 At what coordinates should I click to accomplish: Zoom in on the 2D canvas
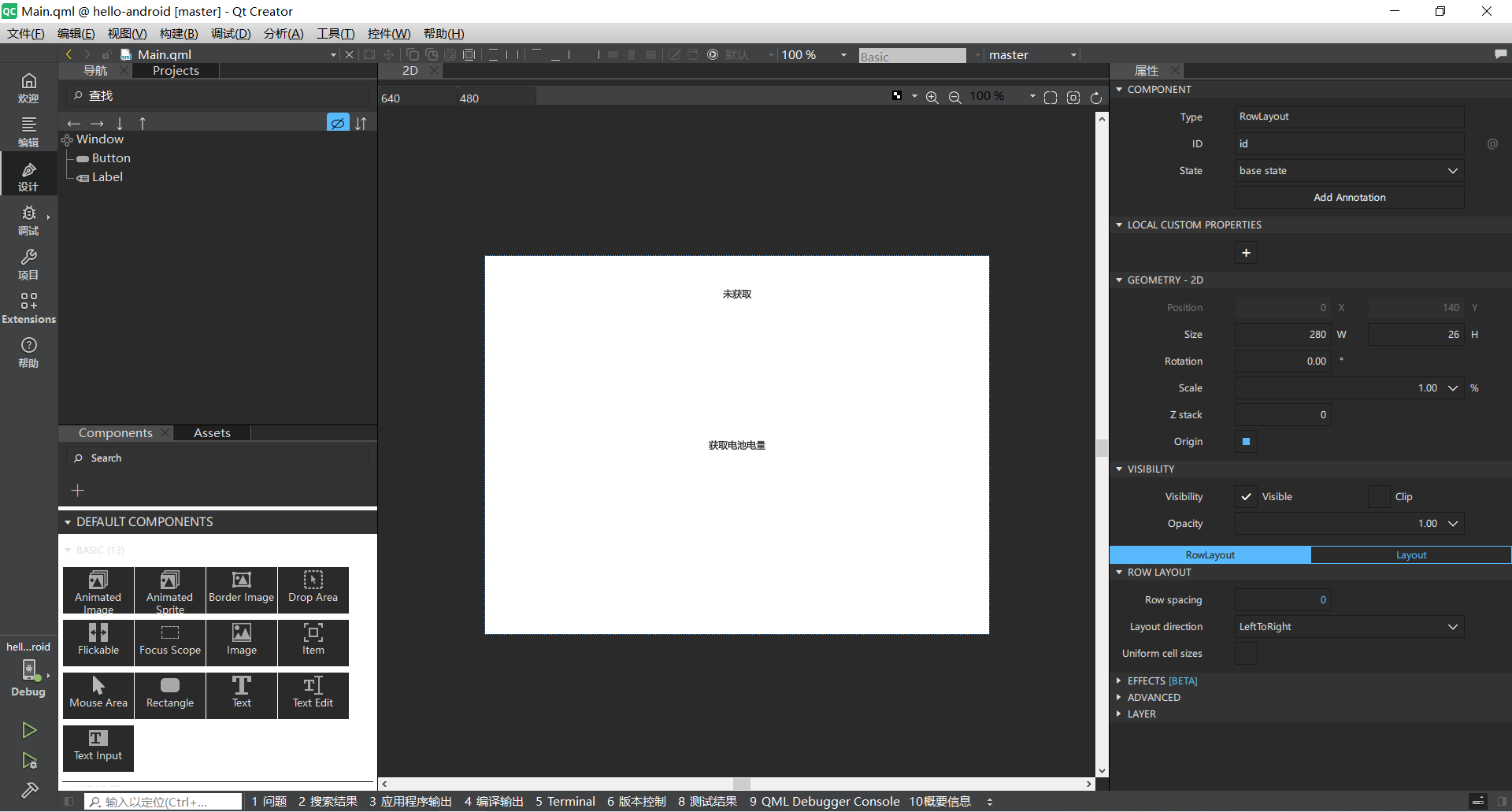click(x=932, y=97)
